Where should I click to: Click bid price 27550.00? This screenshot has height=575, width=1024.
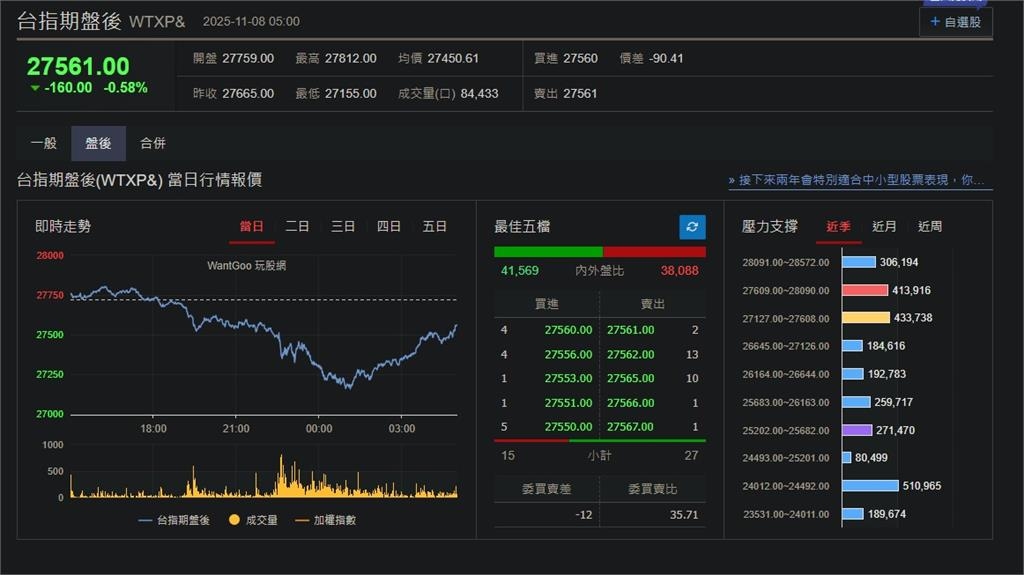coord(568,427)
